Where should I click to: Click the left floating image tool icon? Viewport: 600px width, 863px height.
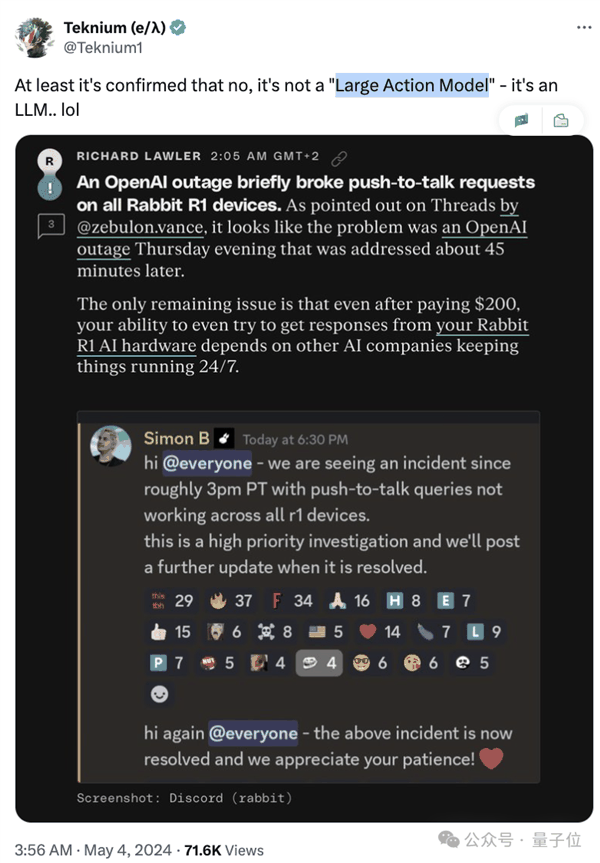coord(521,121)
